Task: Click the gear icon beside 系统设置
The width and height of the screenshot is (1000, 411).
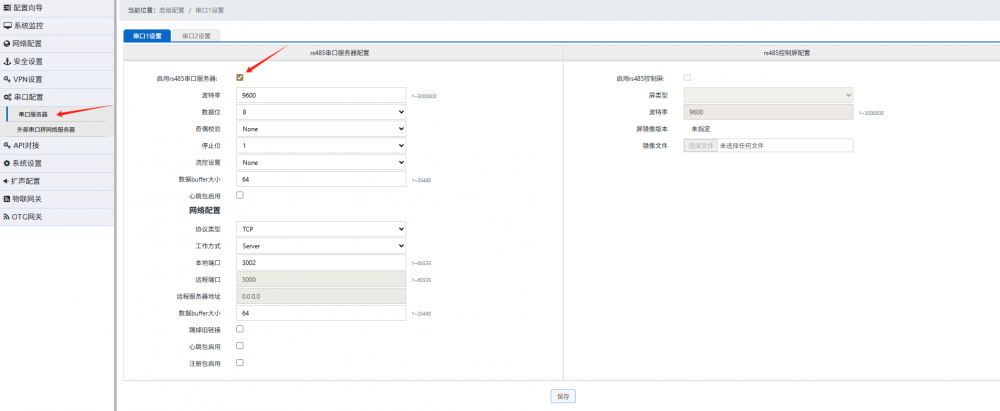Action: tap(7, 163)
